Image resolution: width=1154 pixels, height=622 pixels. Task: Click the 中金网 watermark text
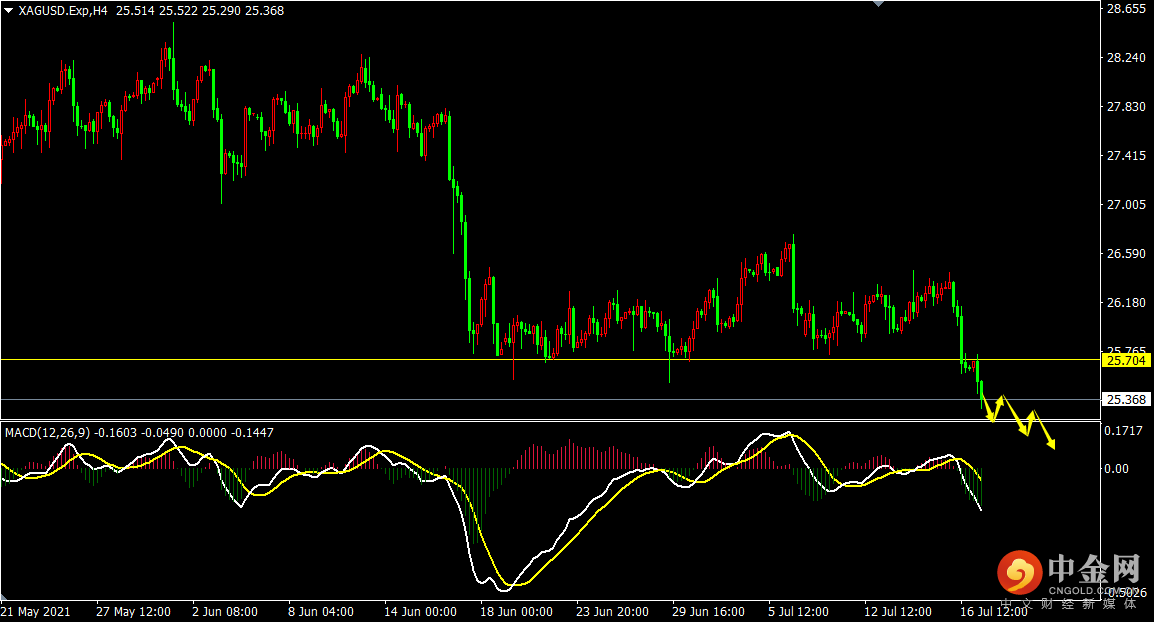[1093, 569]
